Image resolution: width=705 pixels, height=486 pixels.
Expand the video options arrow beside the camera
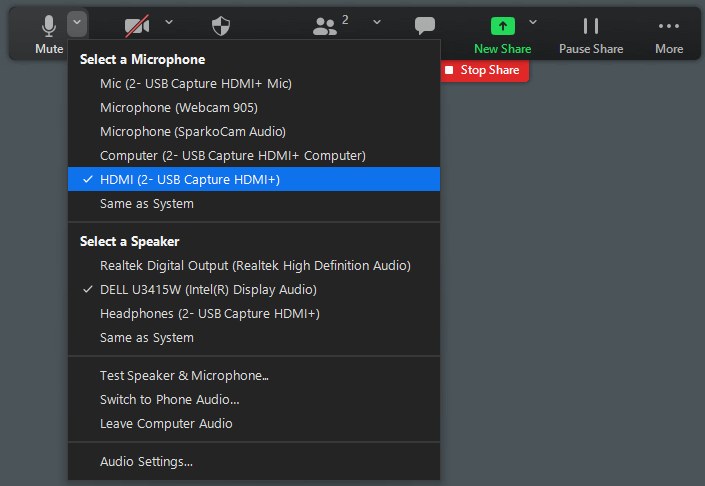click(169, 22)
